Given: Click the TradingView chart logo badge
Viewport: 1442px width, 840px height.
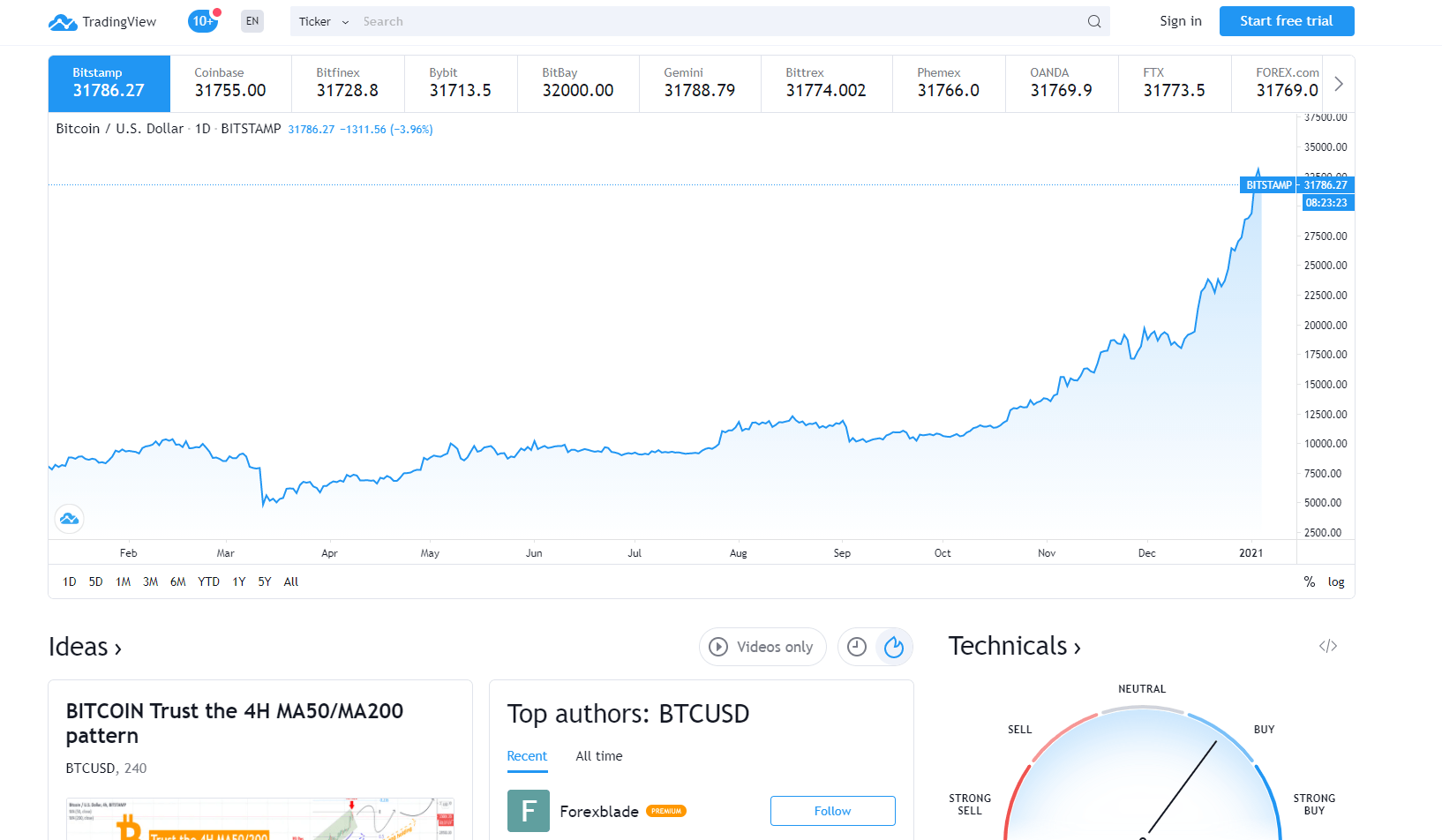Looking at the screenshot, I should coord(70,519).
